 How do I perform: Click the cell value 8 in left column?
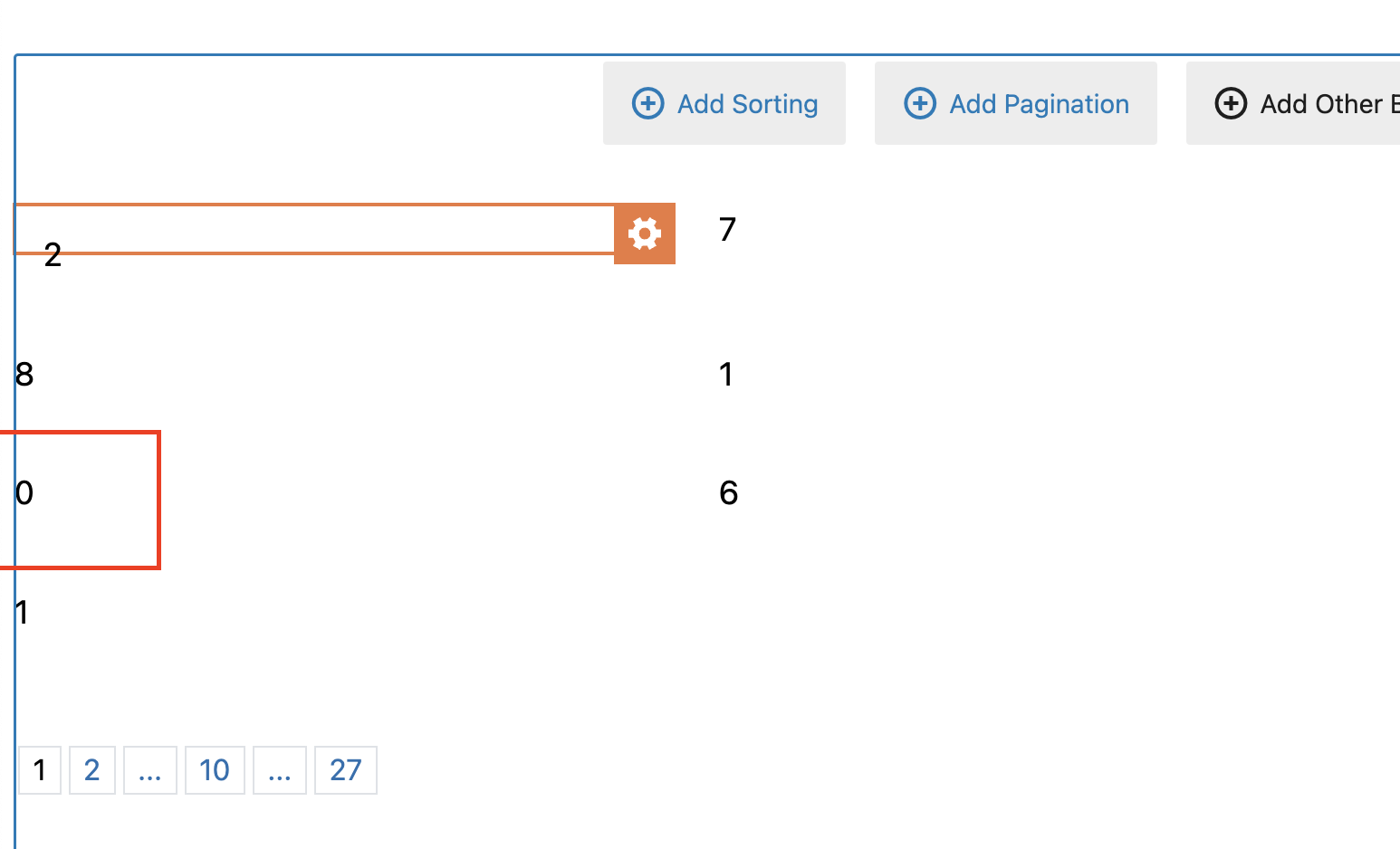point(25,374)
